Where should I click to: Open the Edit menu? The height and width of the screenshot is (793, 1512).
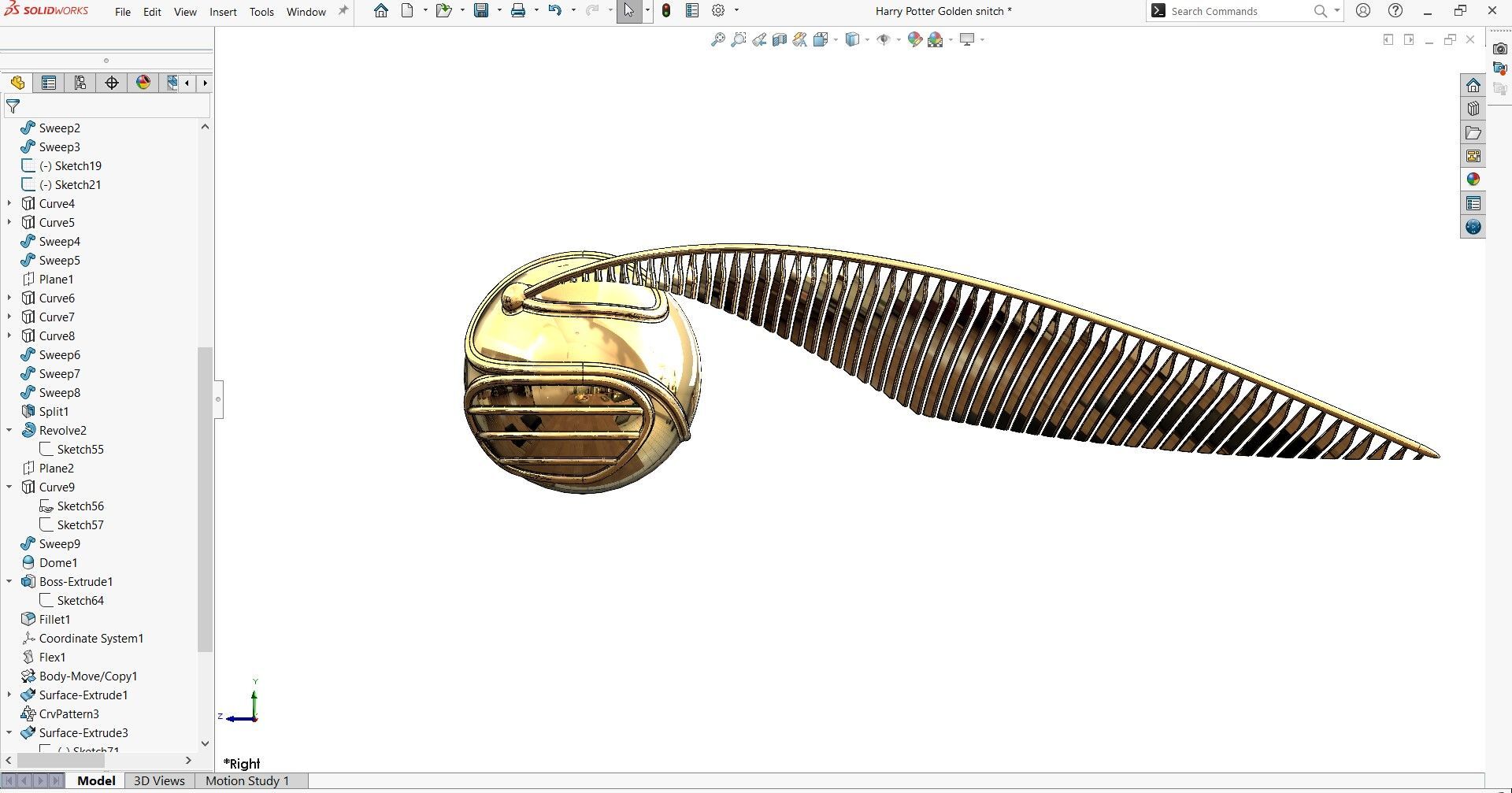152,12
